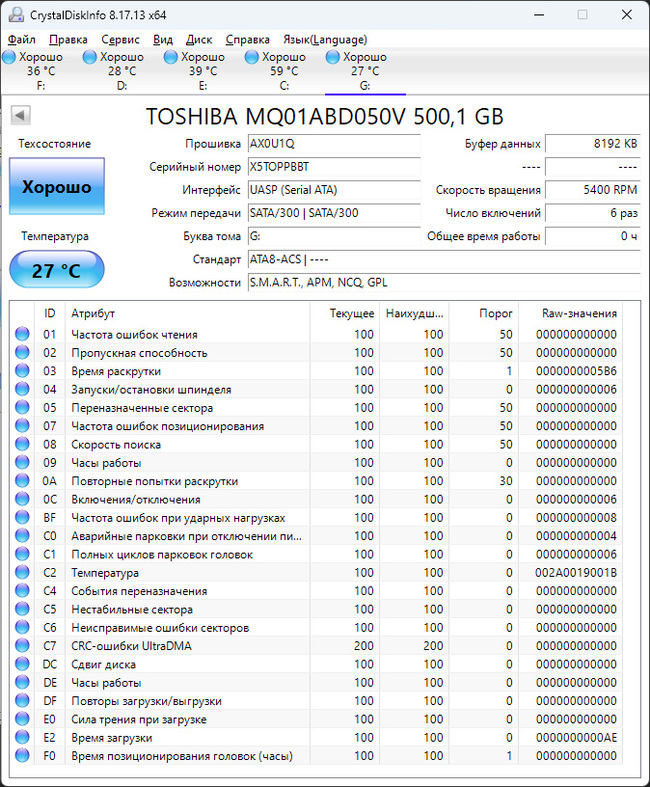Click status icon of CRC-ошибки UltraDMA row
The image size is (650, 787).
[22, 646]
